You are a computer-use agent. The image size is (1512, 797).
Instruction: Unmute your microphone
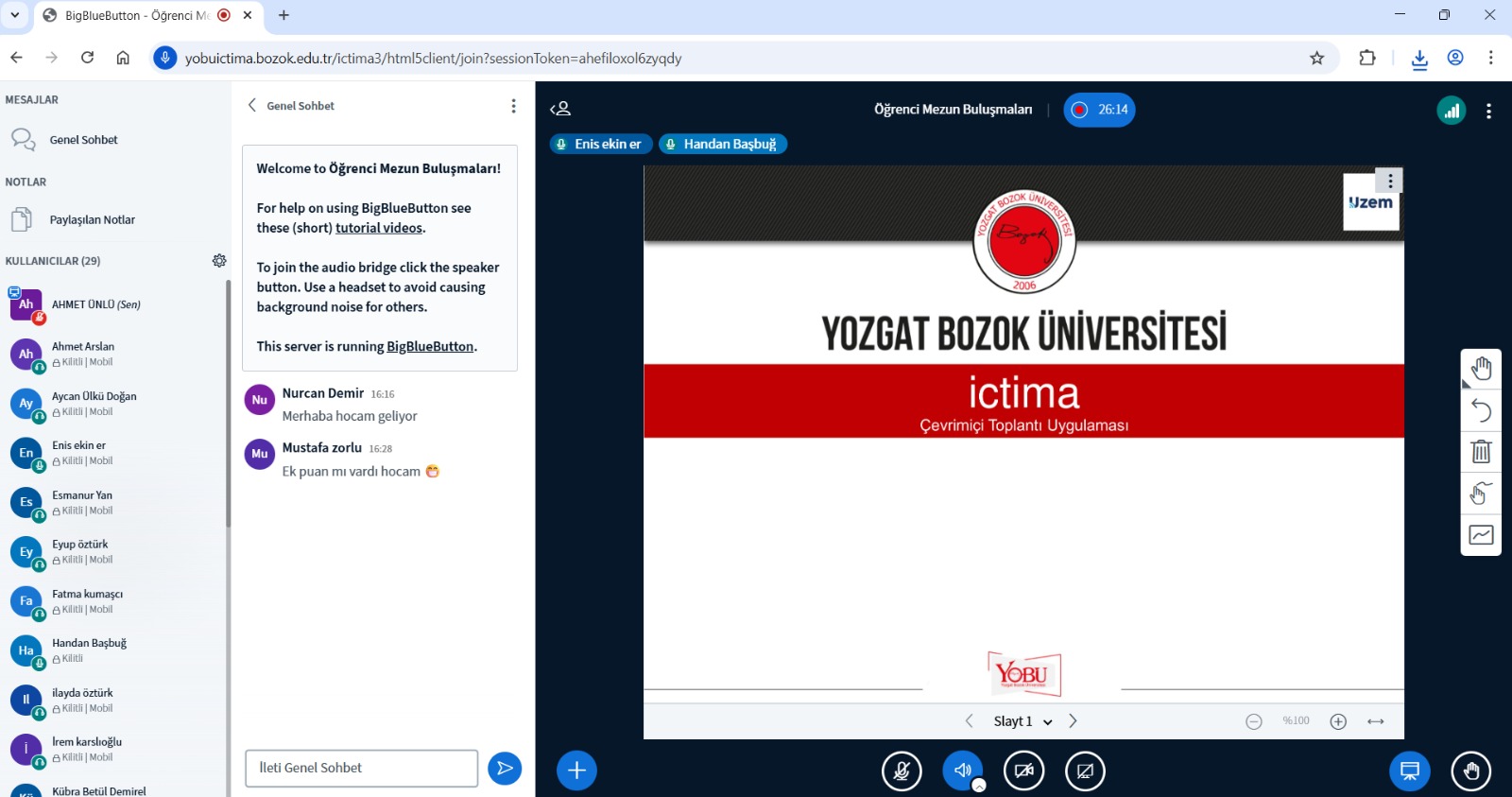point(902,771)
